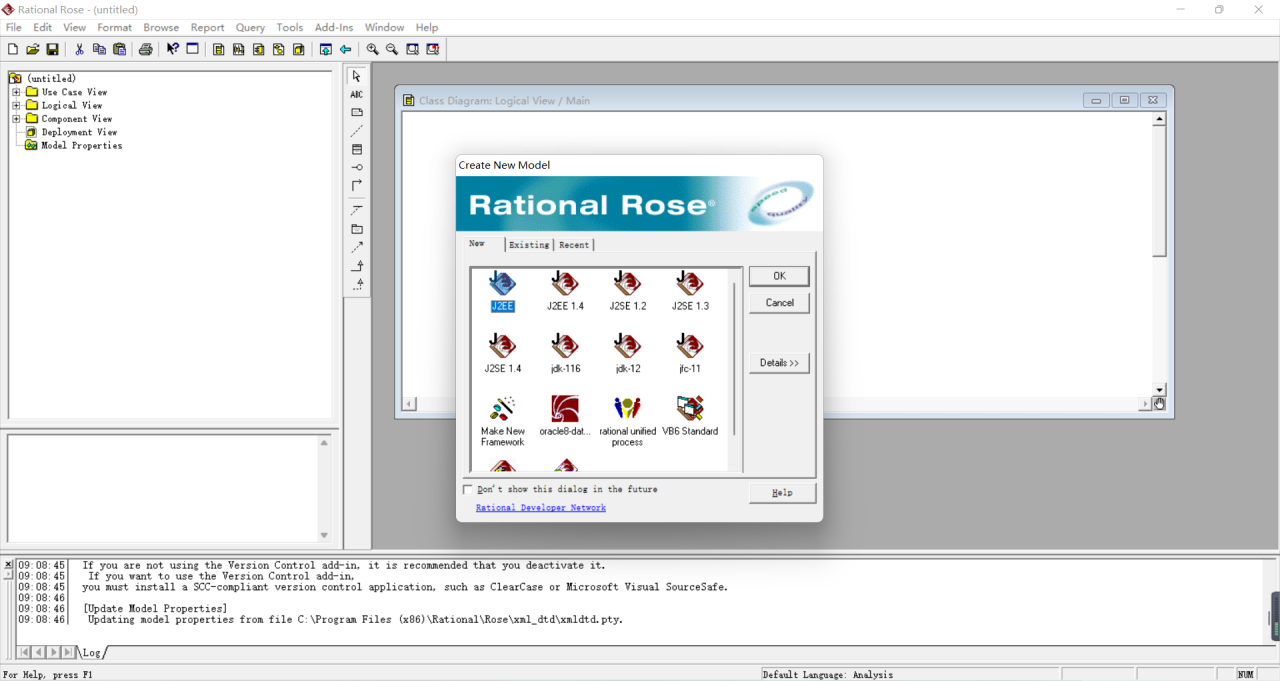This screenshot has height=681, width=1280.
Task: Open the Rational Developer Network link
Action: click(540, 508)
